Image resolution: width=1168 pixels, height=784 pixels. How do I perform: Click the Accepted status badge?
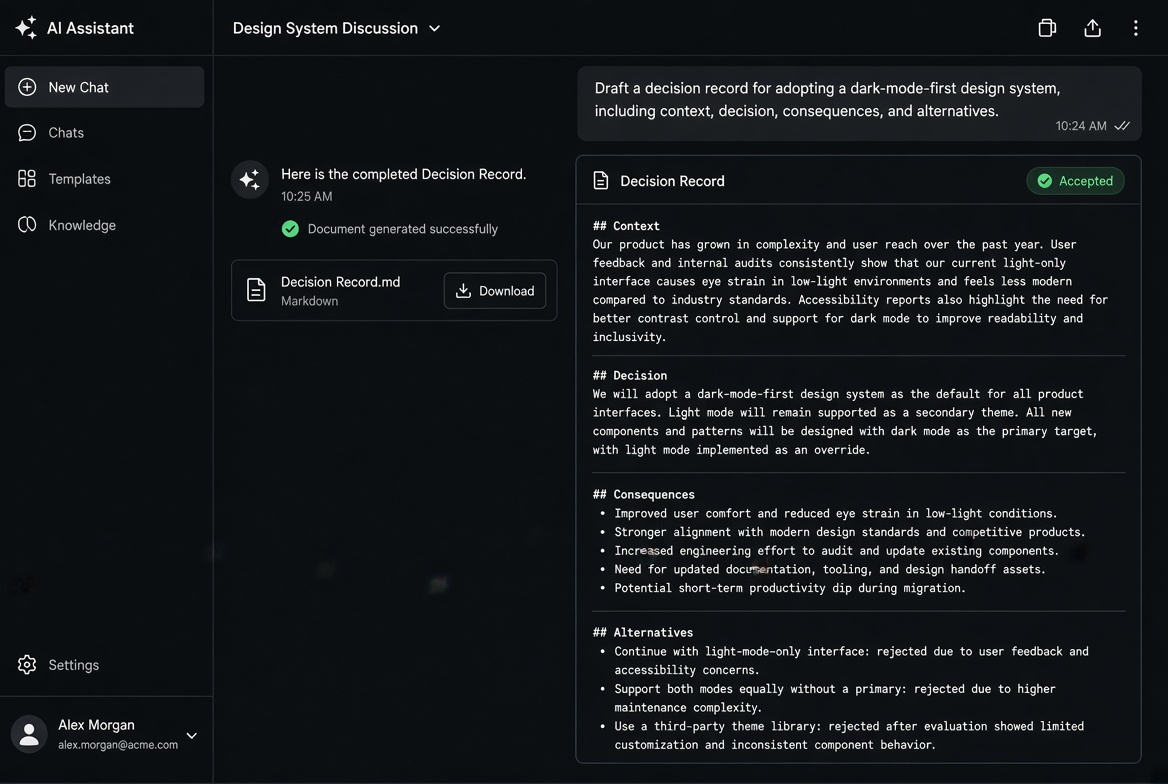[x=1075, y=181]
